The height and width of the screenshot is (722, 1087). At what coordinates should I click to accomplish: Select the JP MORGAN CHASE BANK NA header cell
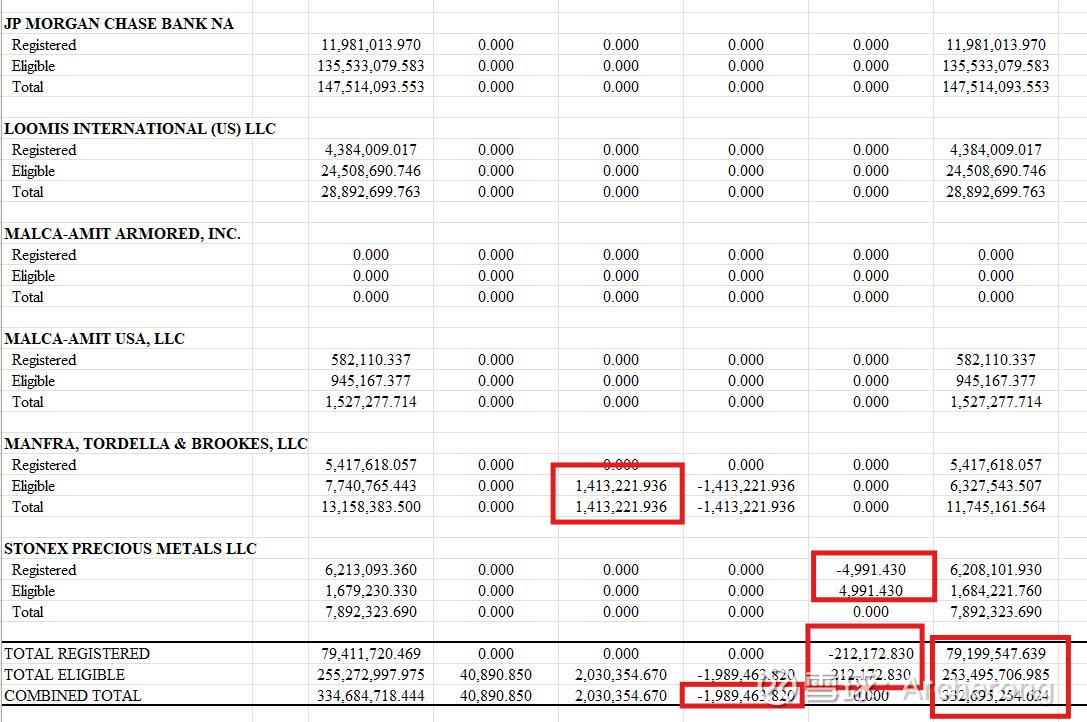click(119, 24)
